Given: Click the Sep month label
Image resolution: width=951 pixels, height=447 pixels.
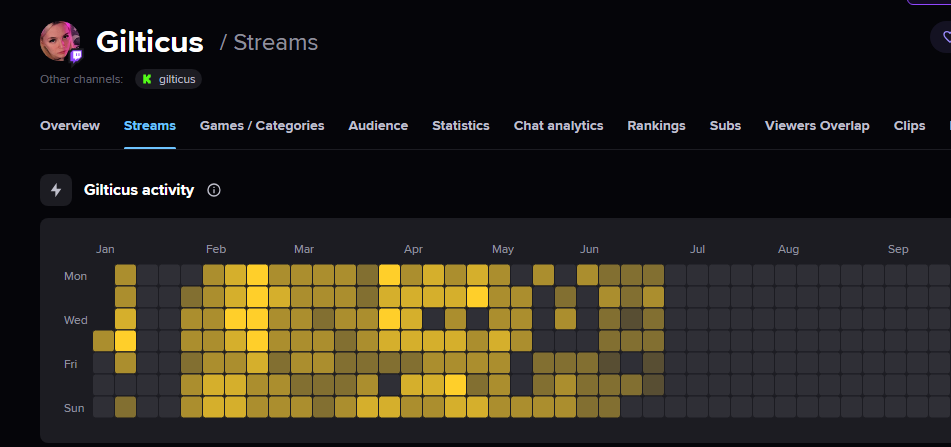Looking at the screenshot, I should [898, 249].
